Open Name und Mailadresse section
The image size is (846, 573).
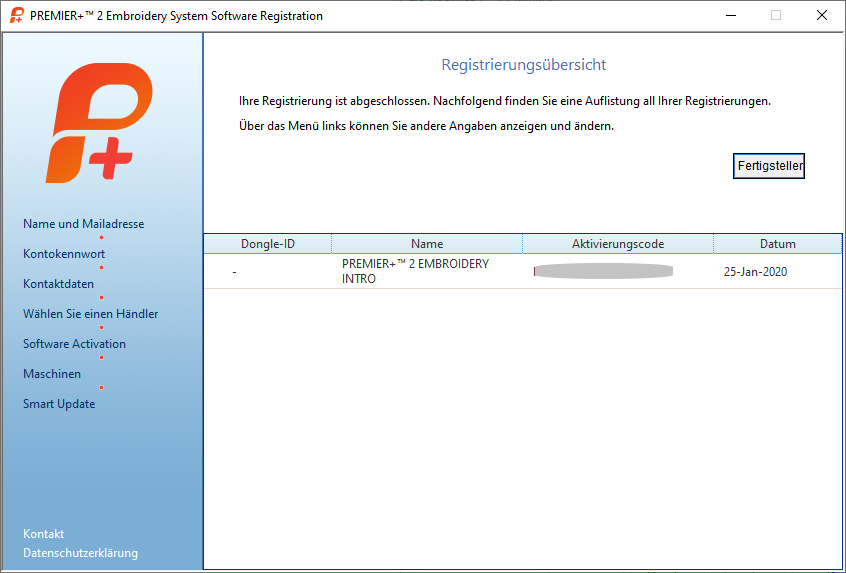pos(84,224)
